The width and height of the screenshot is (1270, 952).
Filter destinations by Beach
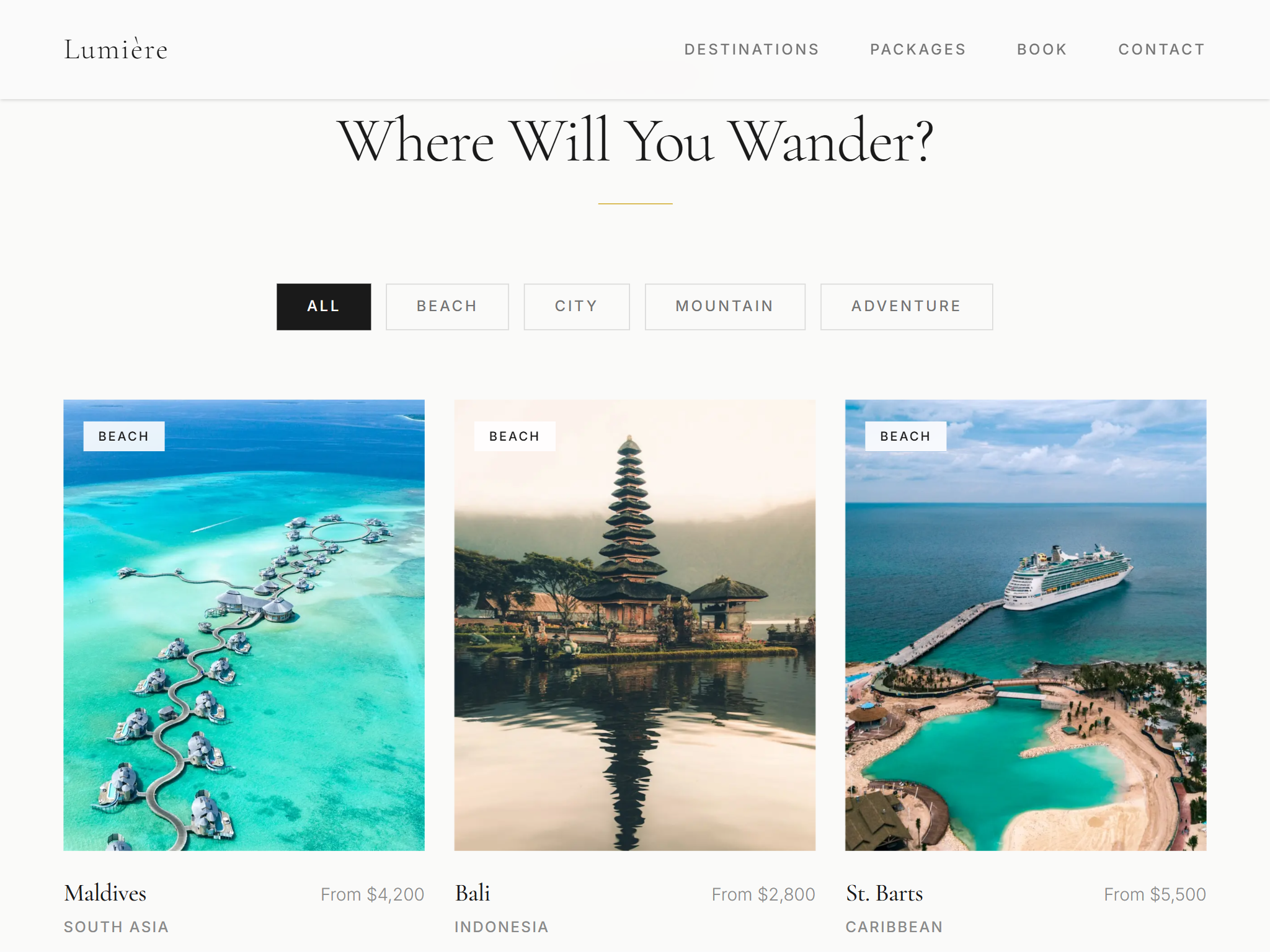447,307
